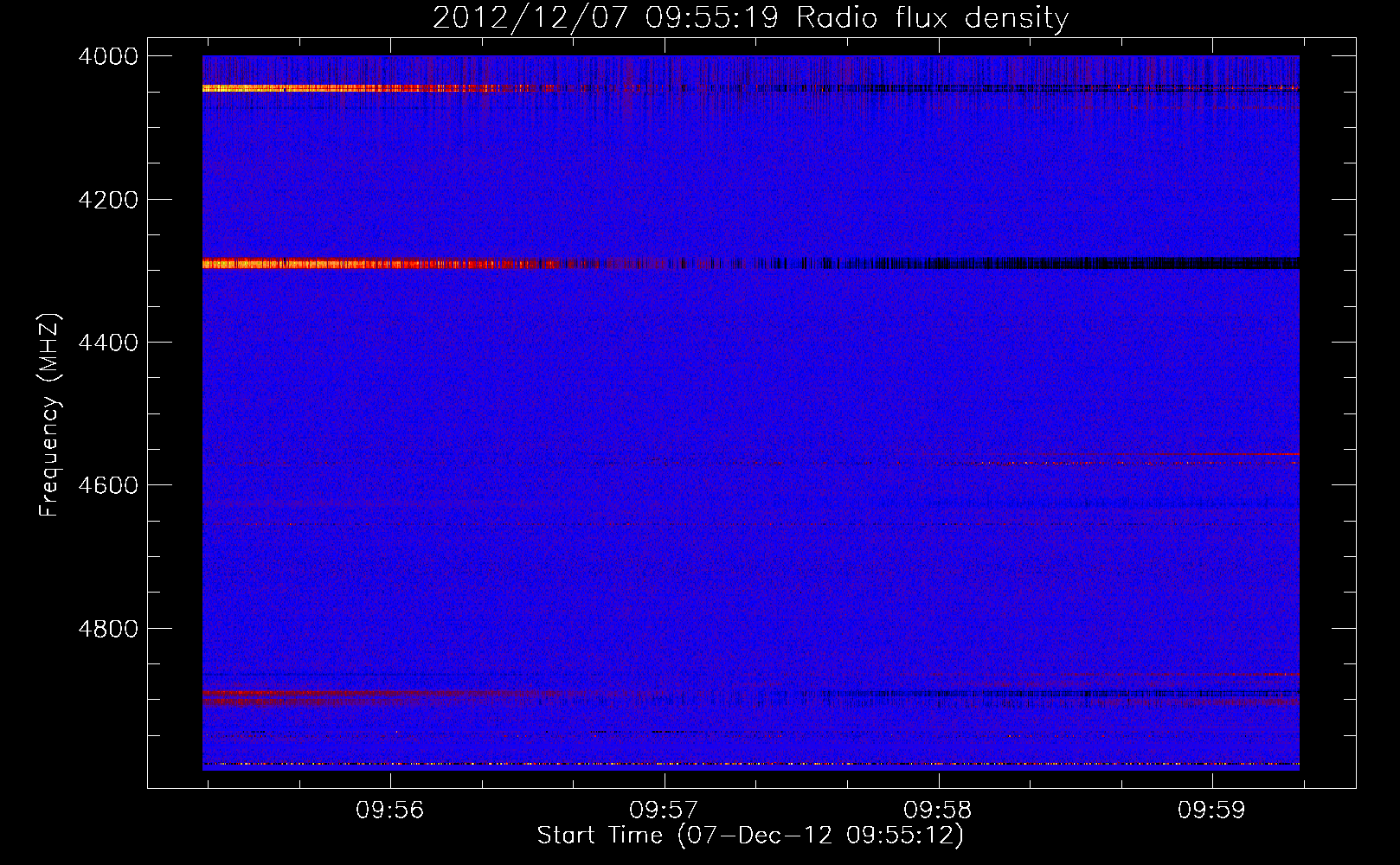Click the 4800 frequency tick label
This screenshot has width=1400, height=865.
coord(107,629)
